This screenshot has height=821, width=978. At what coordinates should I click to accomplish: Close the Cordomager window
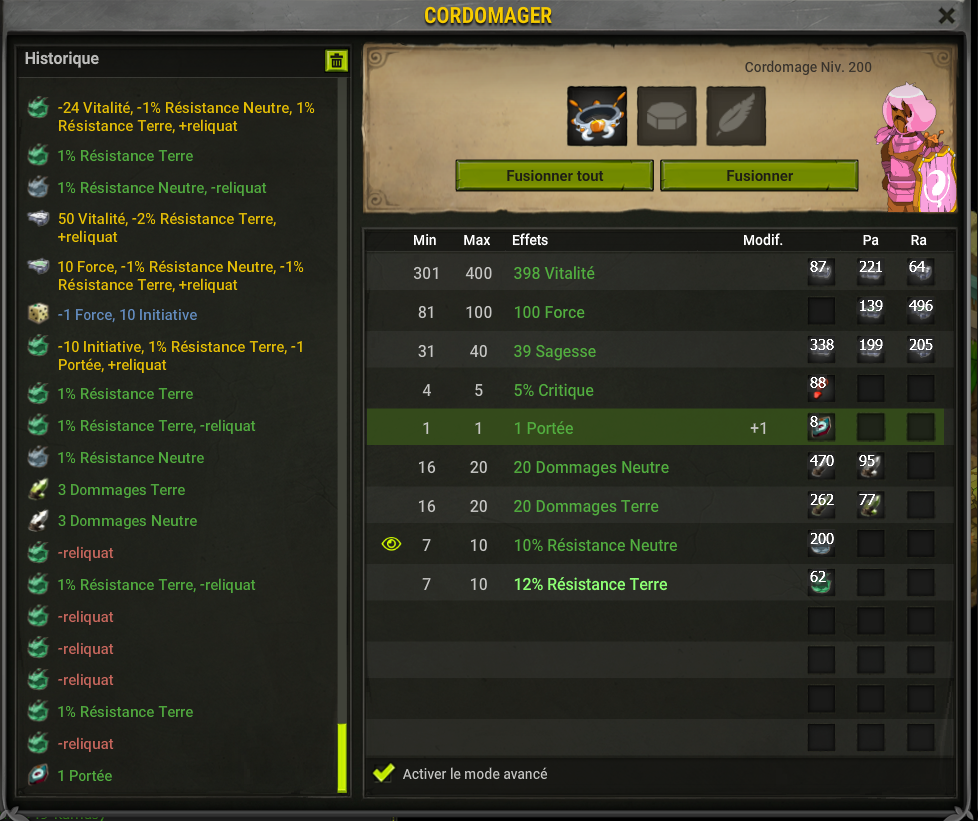pyautogui.click(x=946, y=16)
